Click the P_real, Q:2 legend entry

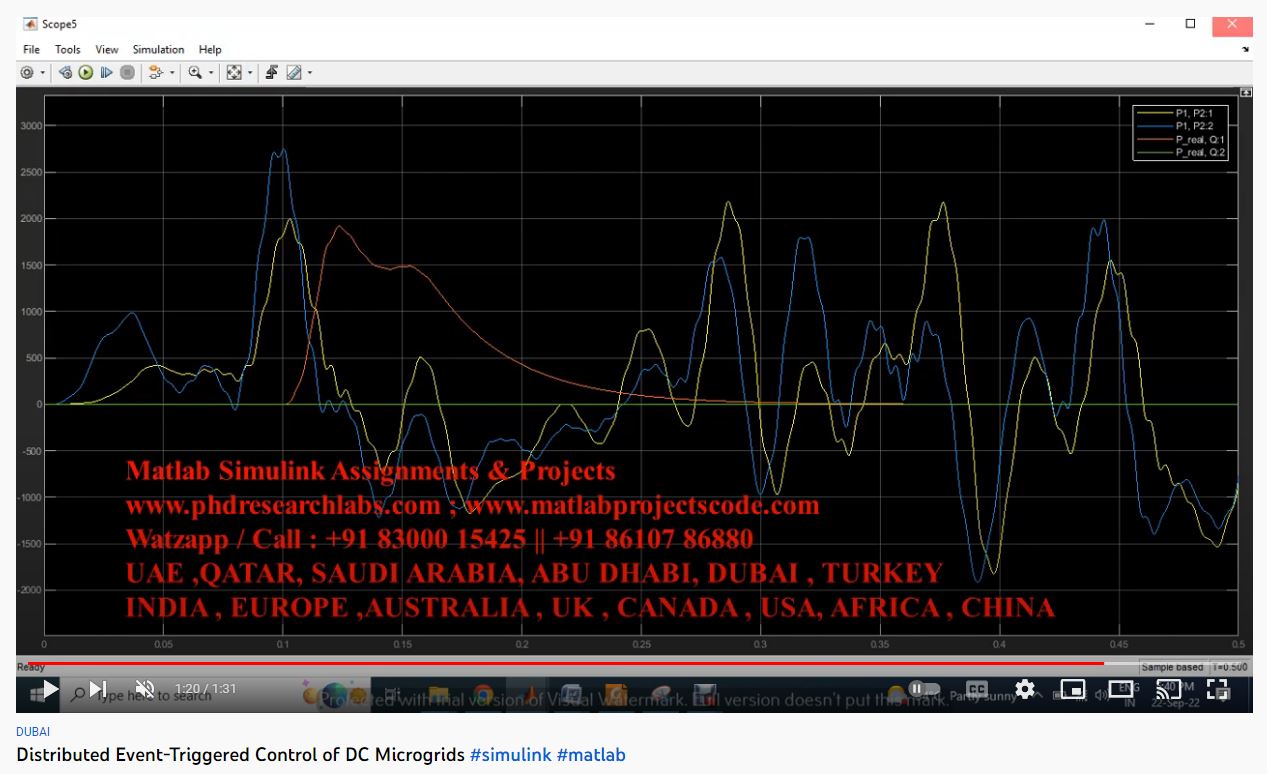(1181, 153)
